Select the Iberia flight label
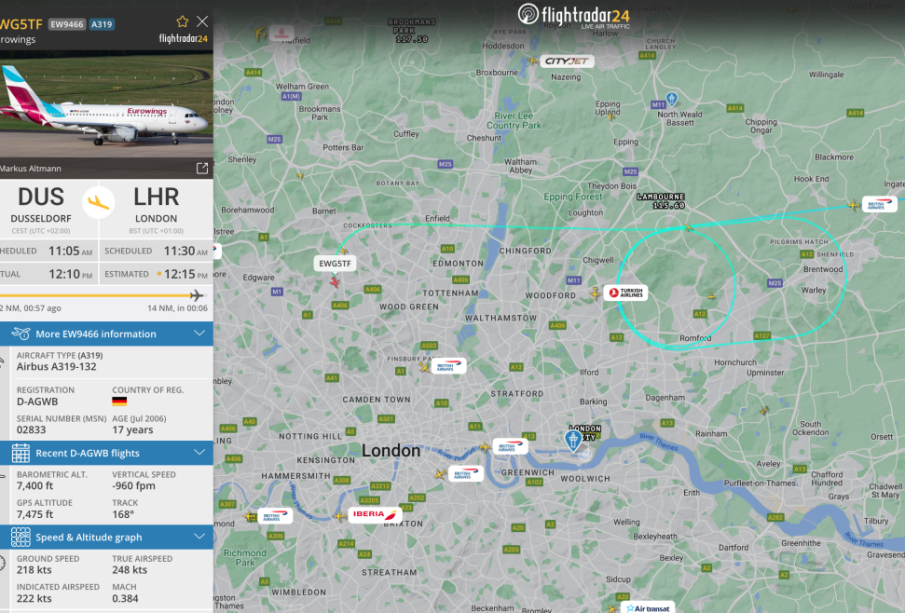The width and height of the screenshot is (905, 613). tap(375, 514)
